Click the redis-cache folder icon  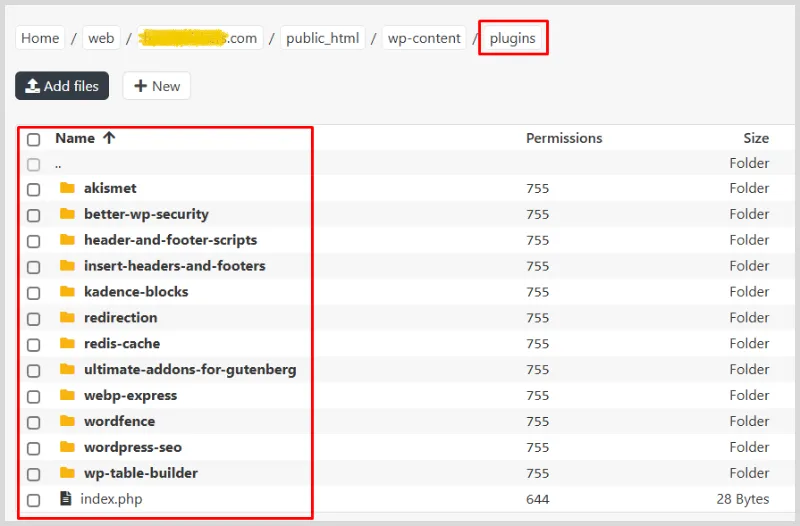[x=67, y=343]
